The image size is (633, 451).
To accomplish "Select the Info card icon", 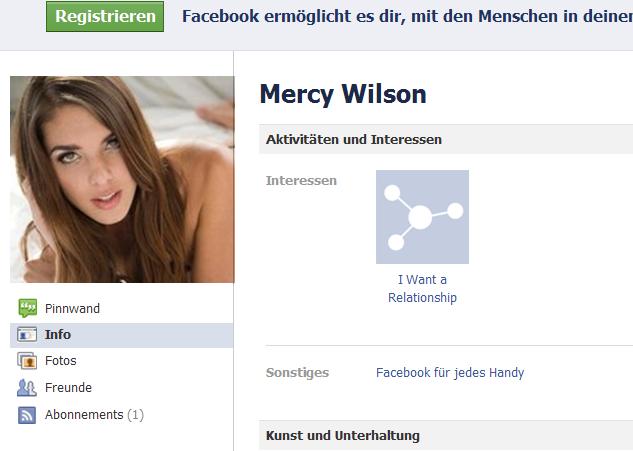I will click(27, 335).
